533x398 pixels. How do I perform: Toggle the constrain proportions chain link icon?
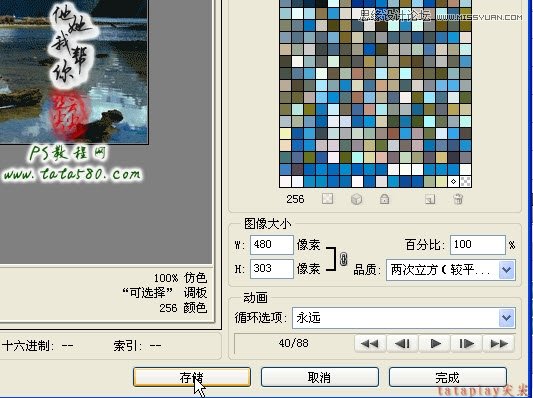point(344,259)
